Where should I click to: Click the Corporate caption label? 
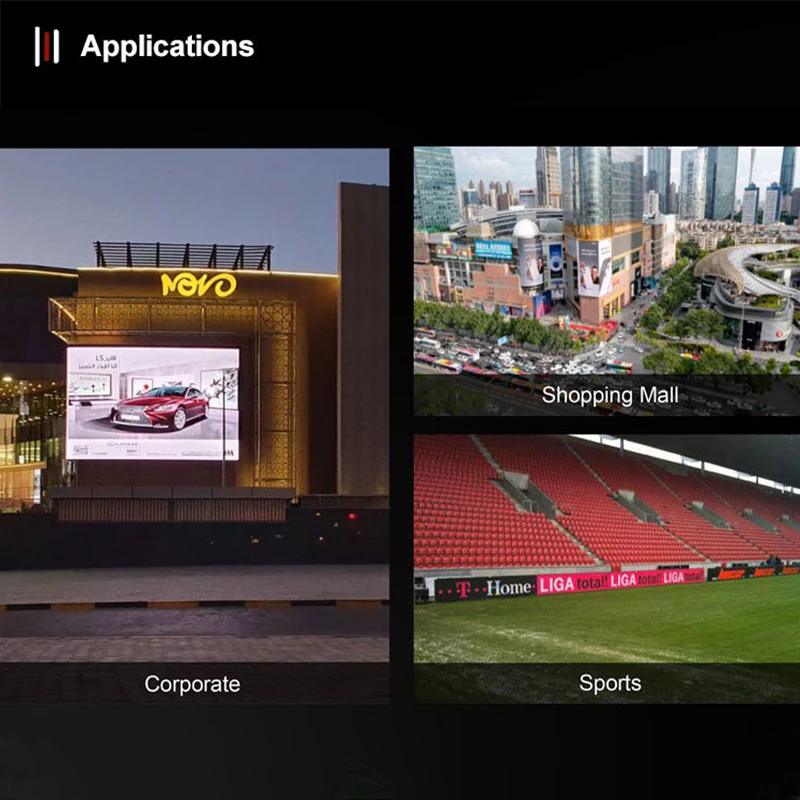(192, 684)
